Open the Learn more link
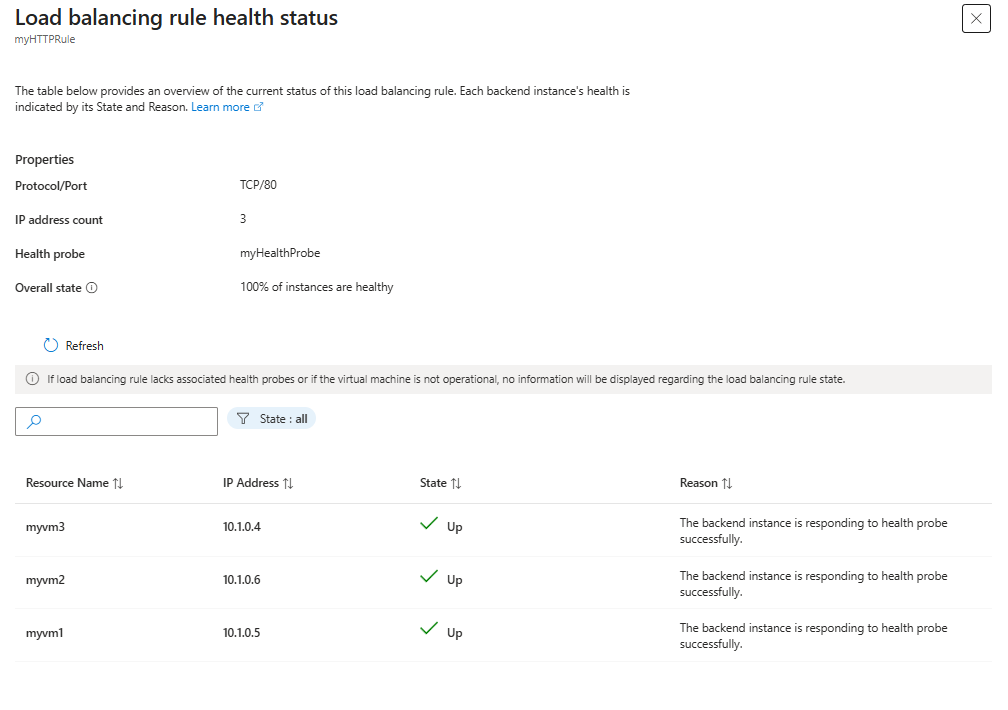 [220, 107]
